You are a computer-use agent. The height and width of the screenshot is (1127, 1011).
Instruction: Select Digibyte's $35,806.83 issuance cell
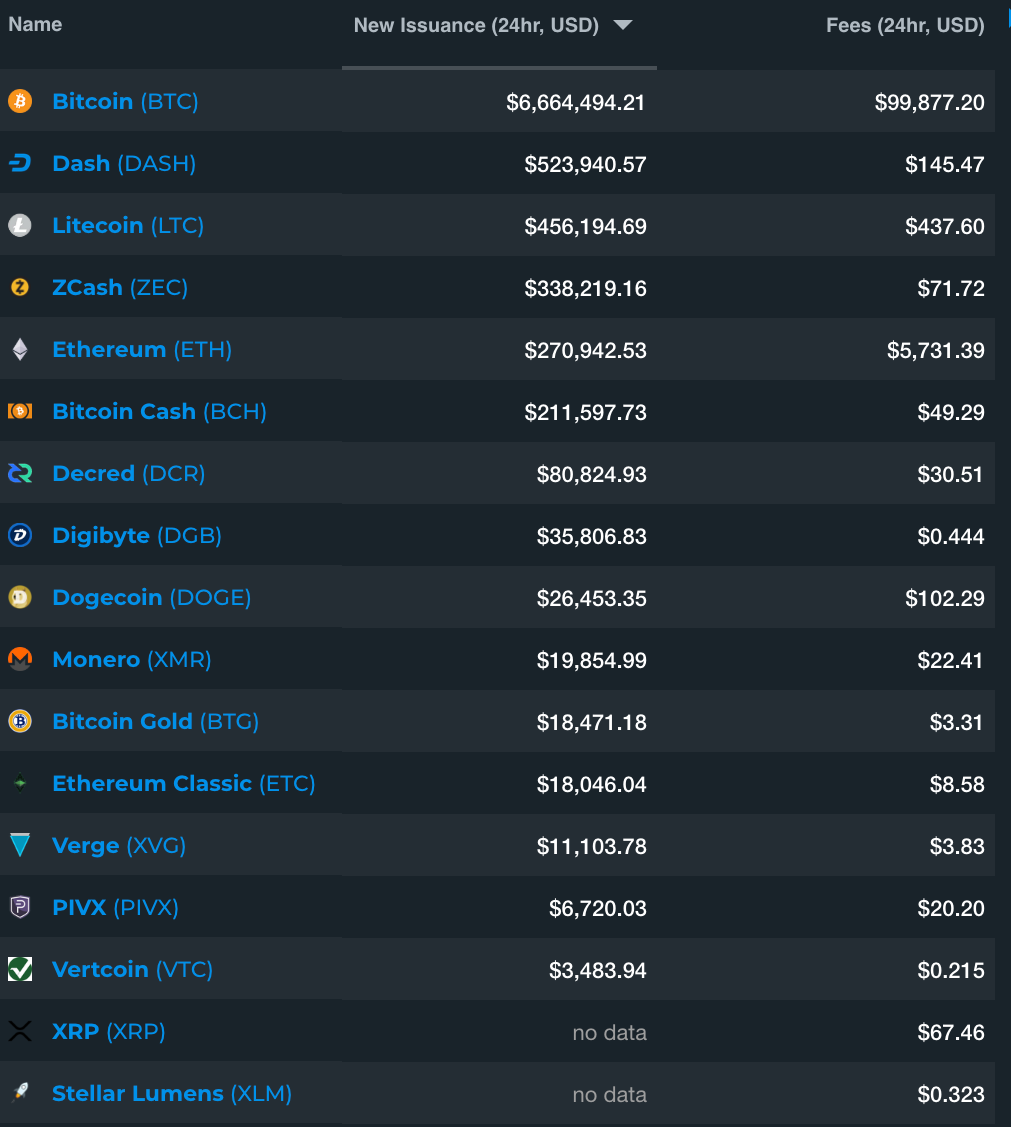point(591,536)
